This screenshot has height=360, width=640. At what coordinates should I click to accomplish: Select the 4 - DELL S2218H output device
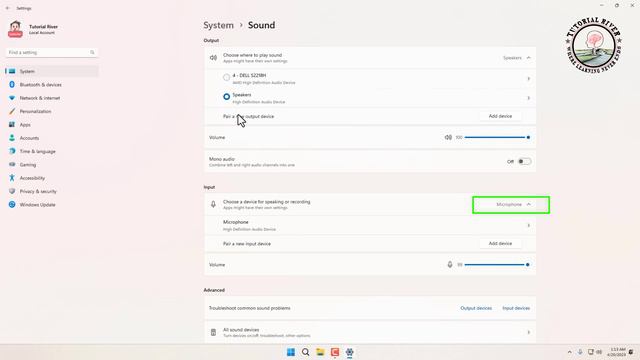pos(227,78)
